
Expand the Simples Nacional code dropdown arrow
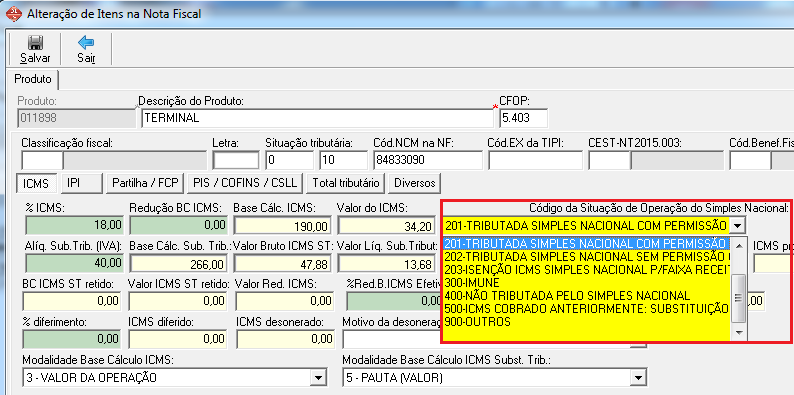738,225
